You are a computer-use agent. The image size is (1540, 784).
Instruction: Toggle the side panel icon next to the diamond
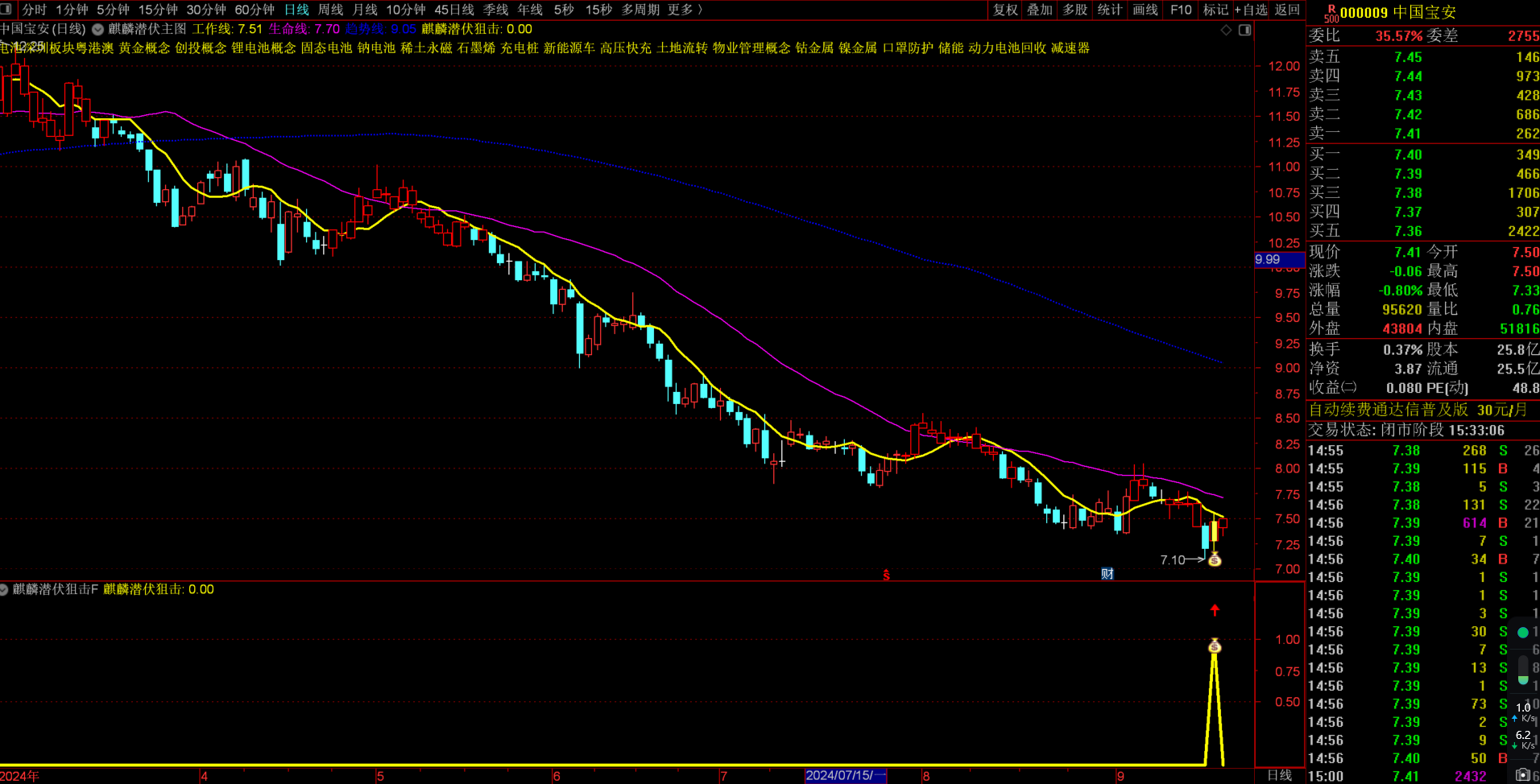(1244, 30)
